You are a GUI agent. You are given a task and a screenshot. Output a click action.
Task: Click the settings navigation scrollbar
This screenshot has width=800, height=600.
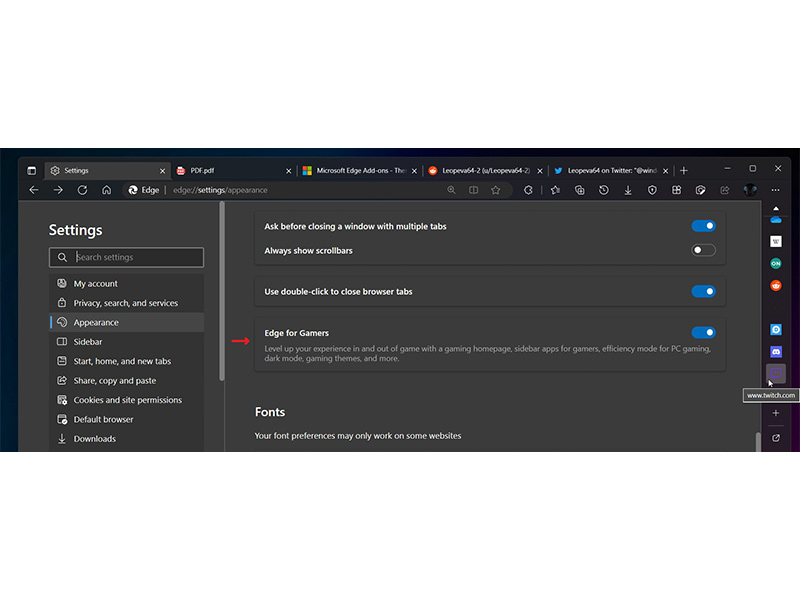coord(222,291)
